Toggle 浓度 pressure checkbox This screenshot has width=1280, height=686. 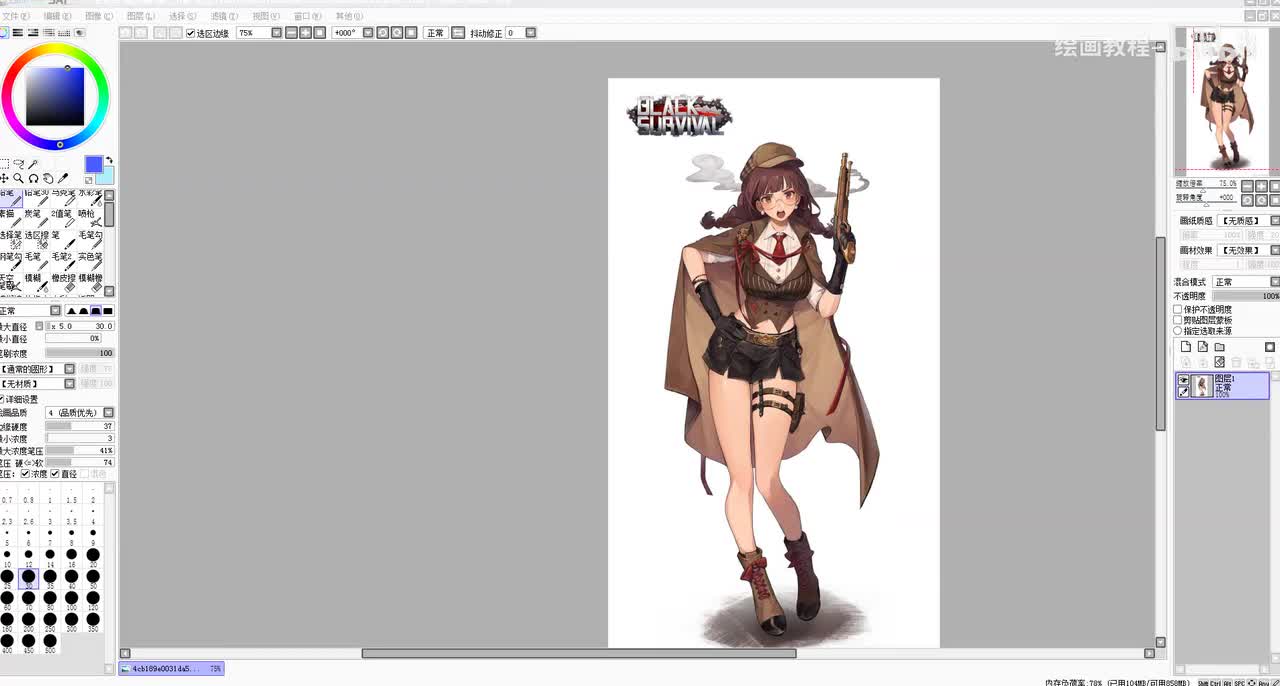coord(25,474)
